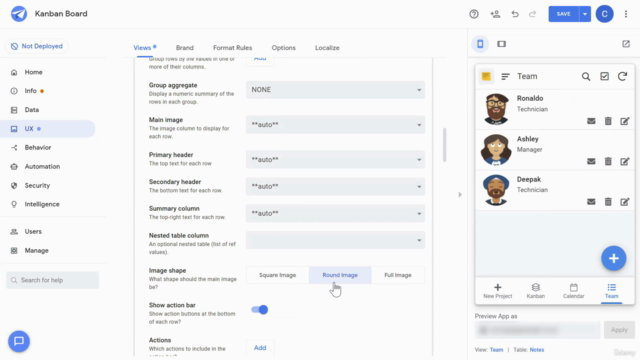Collapse the preview panel with arrow
This screenshot has height=360, width=640.
460,195
